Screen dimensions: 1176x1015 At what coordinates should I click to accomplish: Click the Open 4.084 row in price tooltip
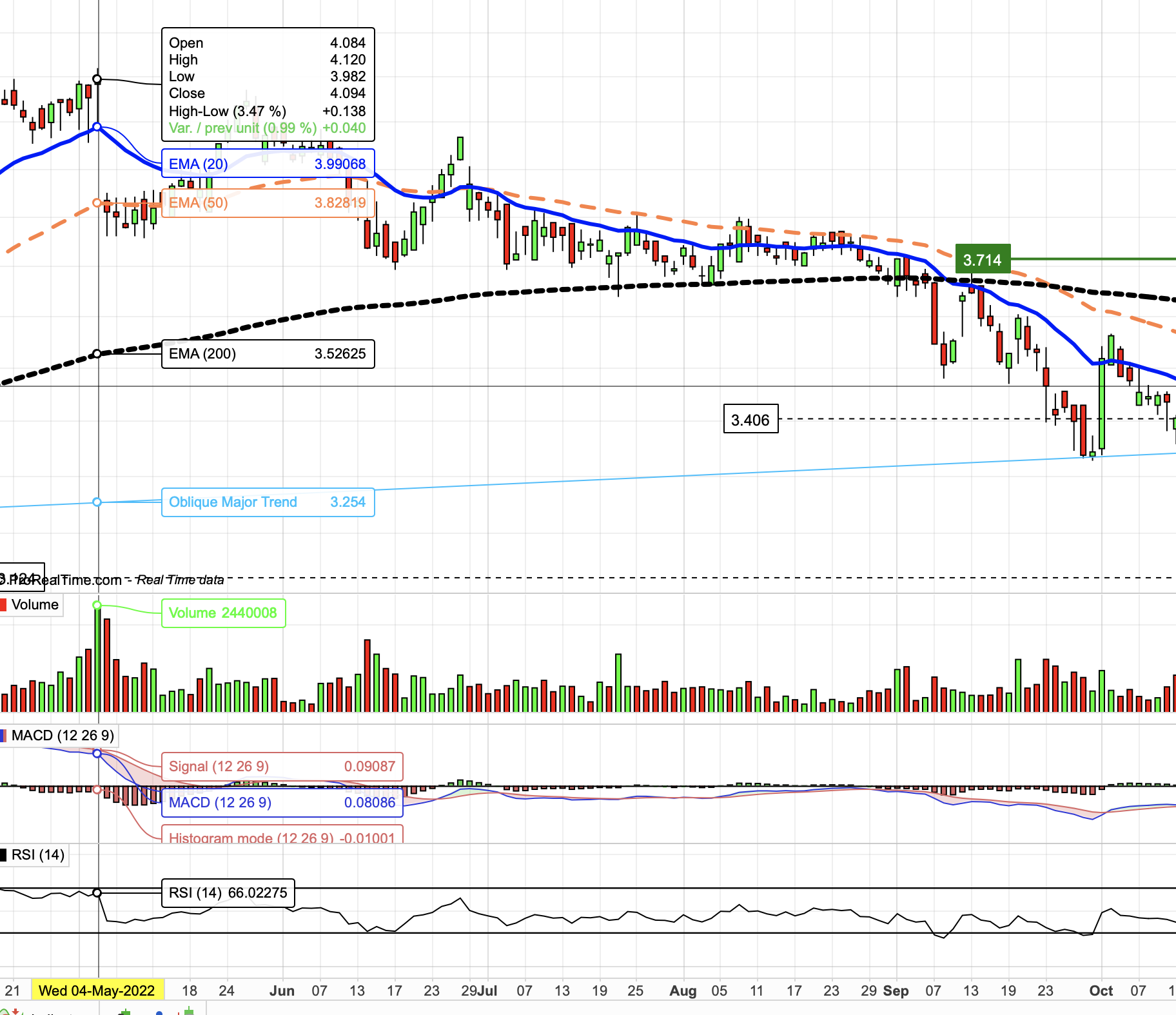point(268,43)
